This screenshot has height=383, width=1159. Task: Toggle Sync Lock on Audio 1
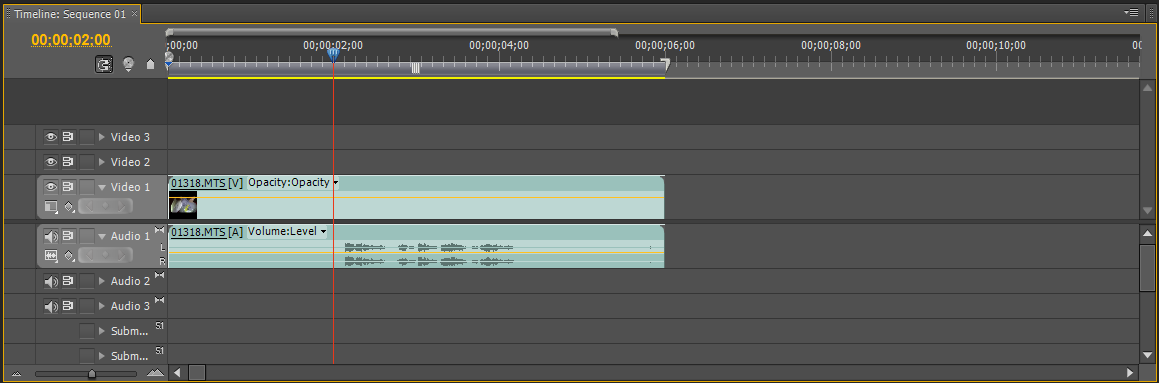coord(68,236)
